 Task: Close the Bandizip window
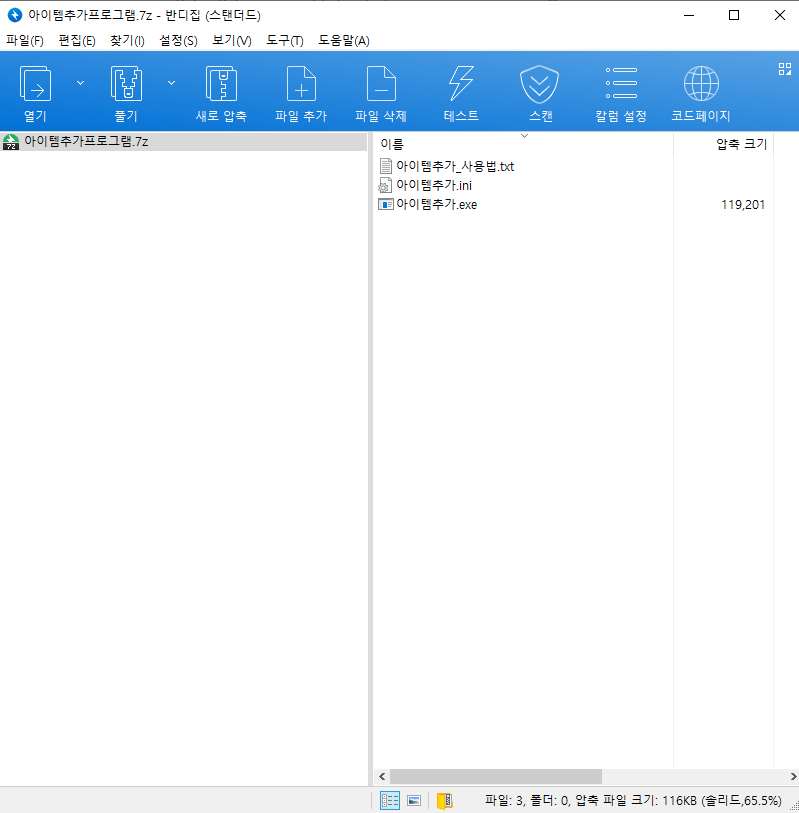coord(779,16)
